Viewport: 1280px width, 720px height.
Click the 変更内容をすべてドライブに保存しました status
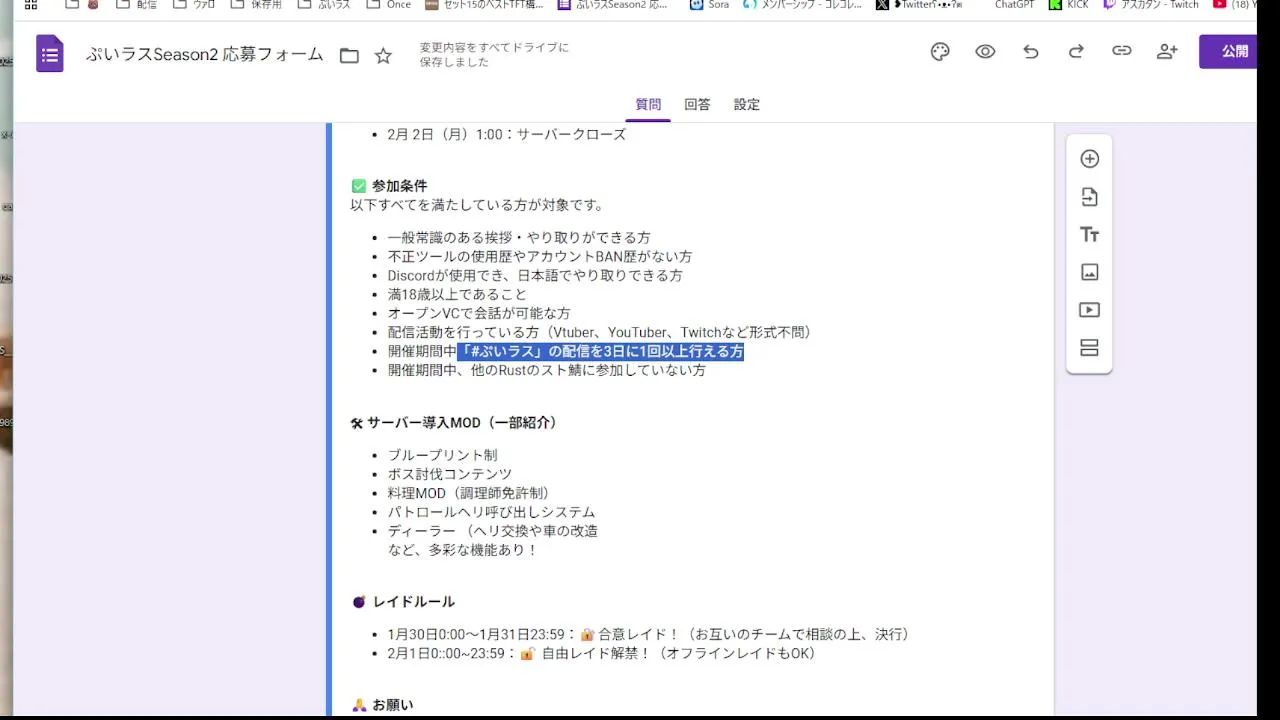(x=494, y=55)
